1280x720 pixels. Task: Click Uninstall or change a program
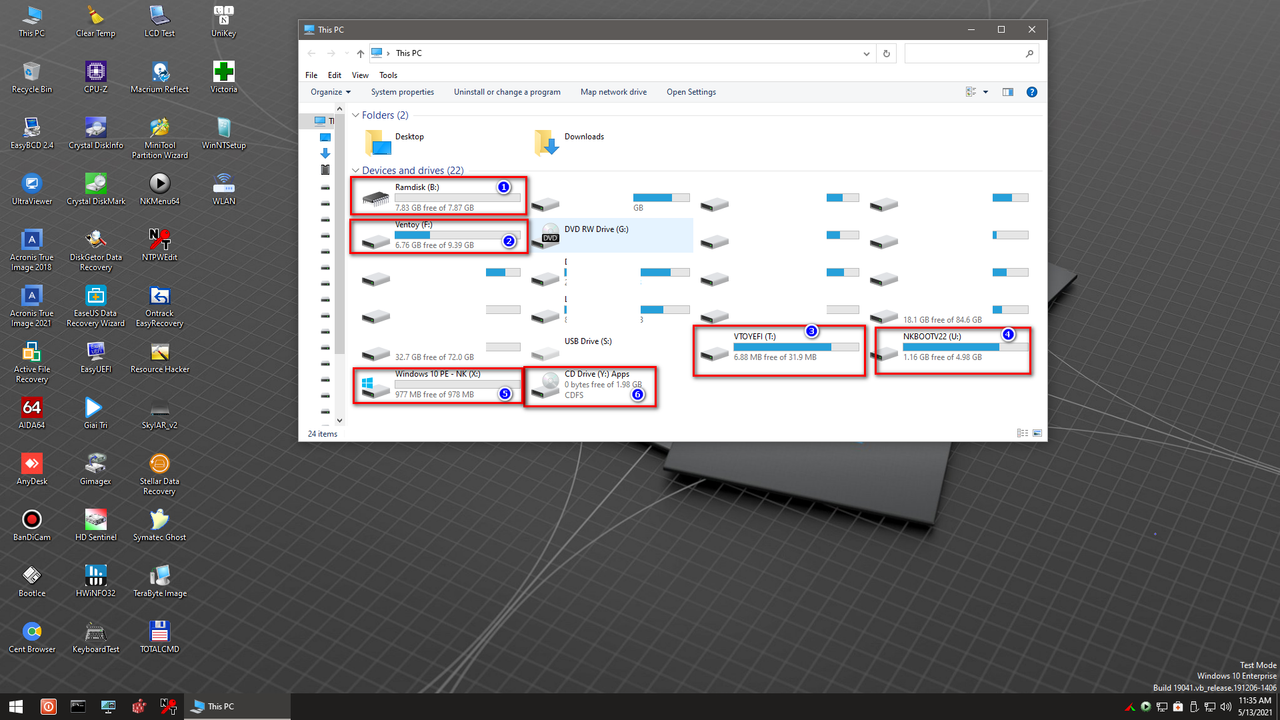pos(507,92)
